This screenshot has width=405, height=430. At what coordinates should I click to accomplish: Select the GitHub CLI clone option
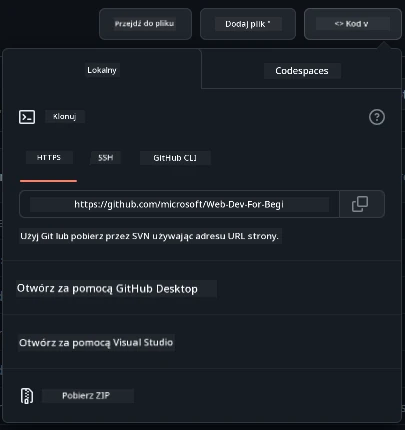175,158
